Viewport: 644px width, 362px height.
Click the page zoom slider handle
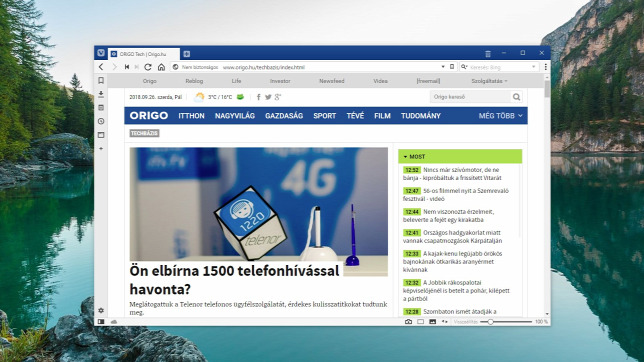pos(490,322)
